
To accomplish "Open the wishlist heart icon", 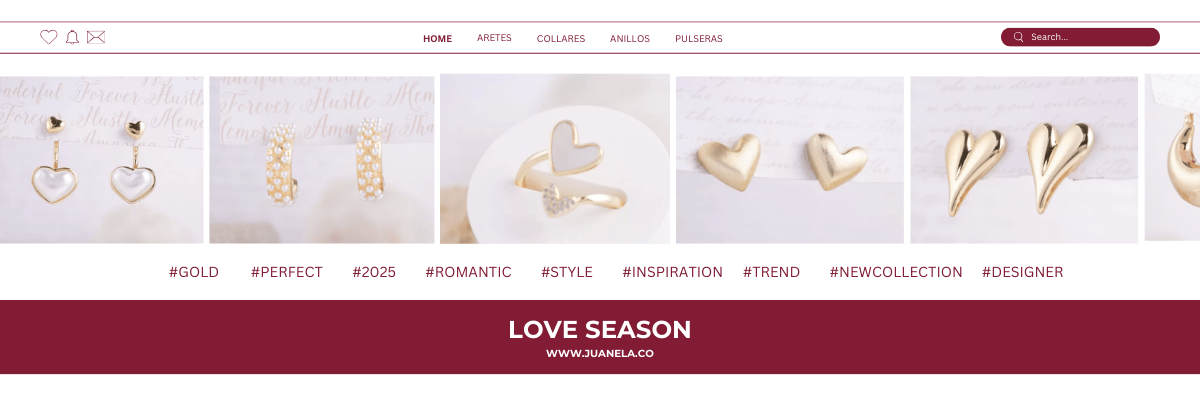I will point(48,37).
